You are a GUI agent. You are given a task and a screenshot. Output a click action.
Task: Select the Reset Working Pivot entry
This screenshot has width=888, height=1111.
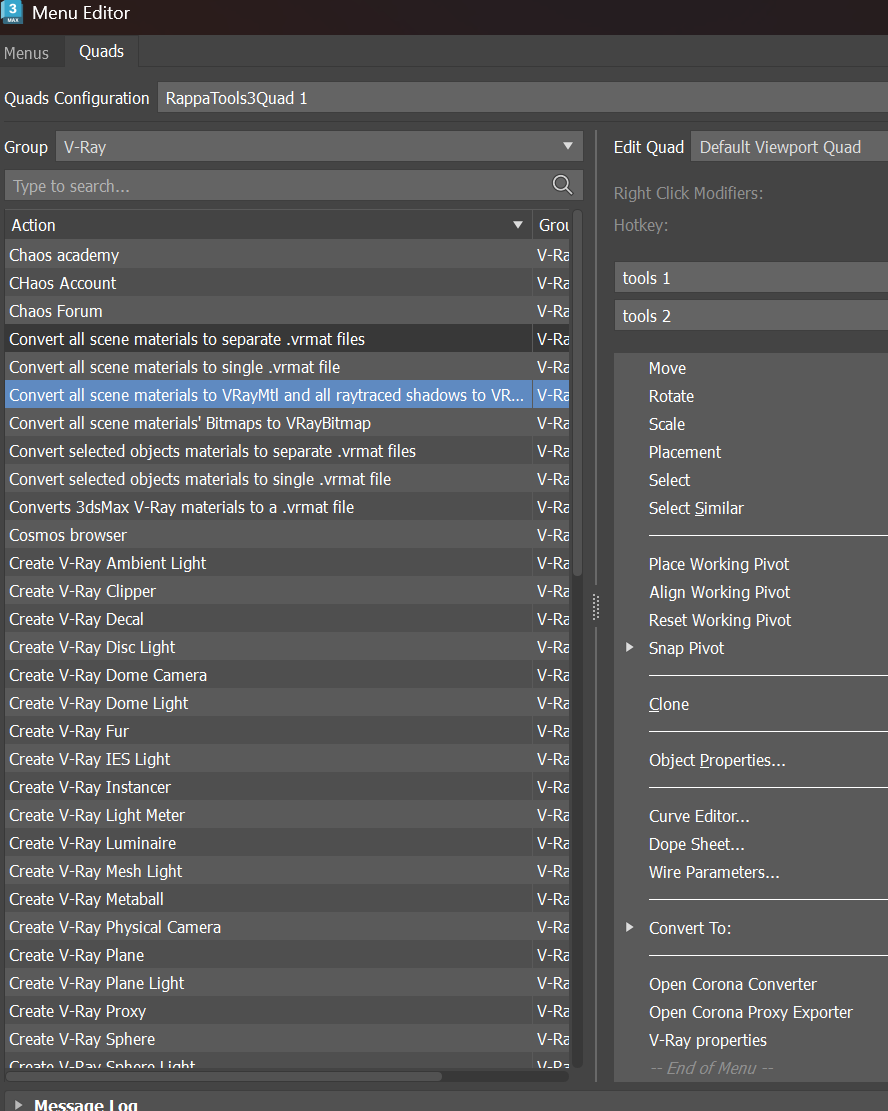(x=719, y=620)
